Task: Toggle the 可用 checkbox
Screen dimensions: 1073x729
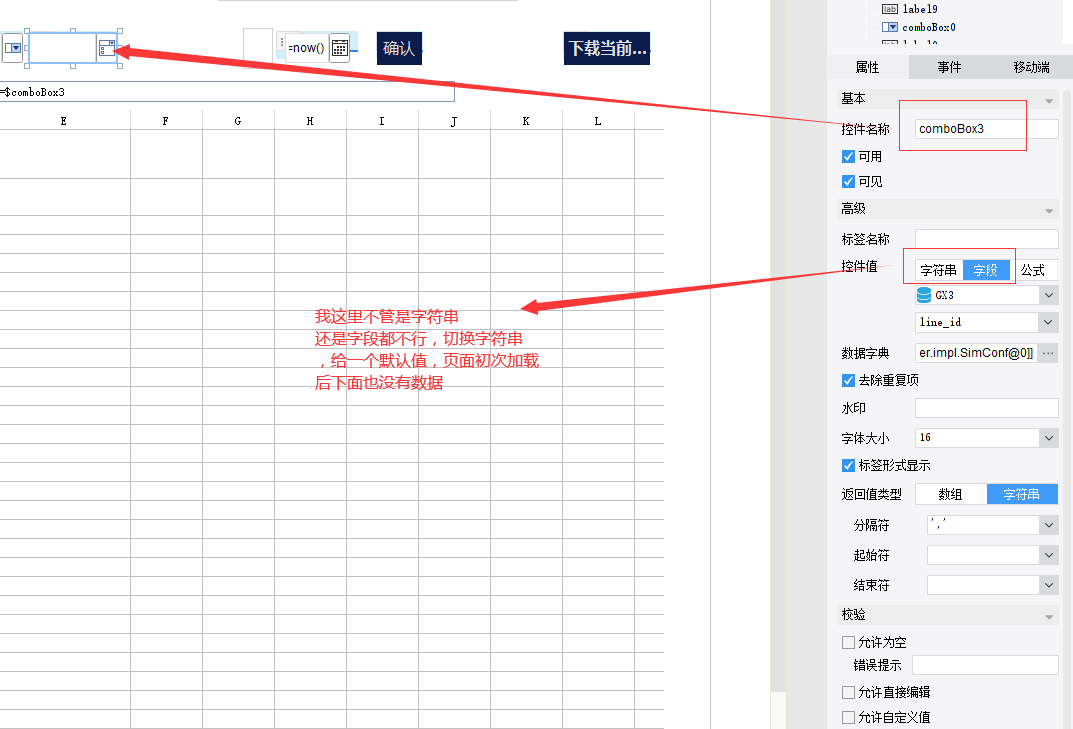Action: pyautogui.click(x=849, y=157)
